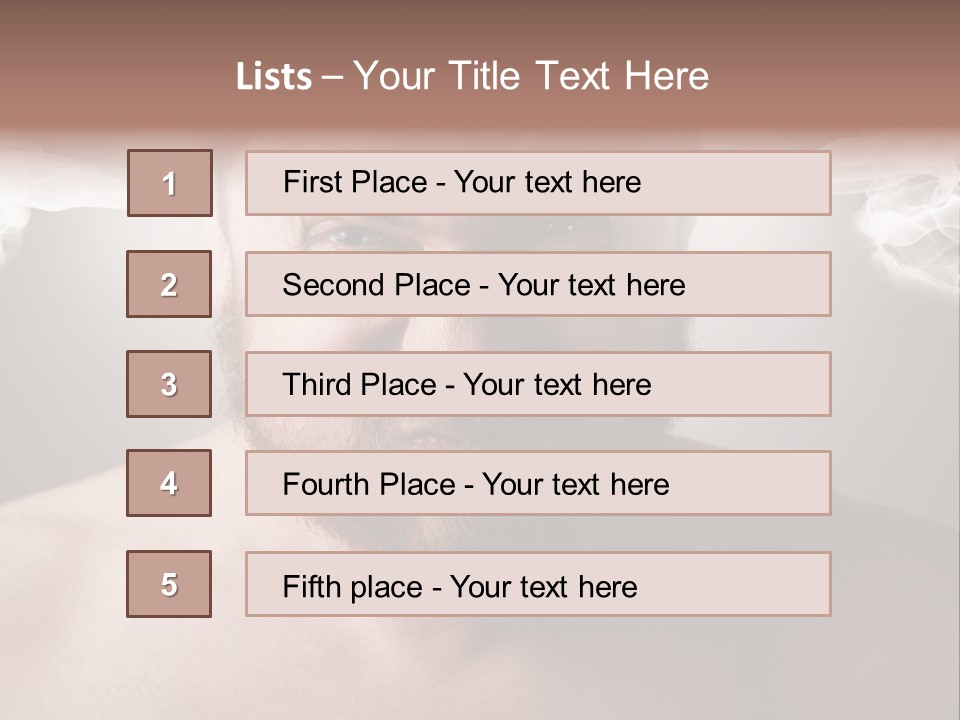This screenshot has width=960, height=720.
Task: Click 'Your Title Text Here' in the title
Action: (x=531, y=76)
